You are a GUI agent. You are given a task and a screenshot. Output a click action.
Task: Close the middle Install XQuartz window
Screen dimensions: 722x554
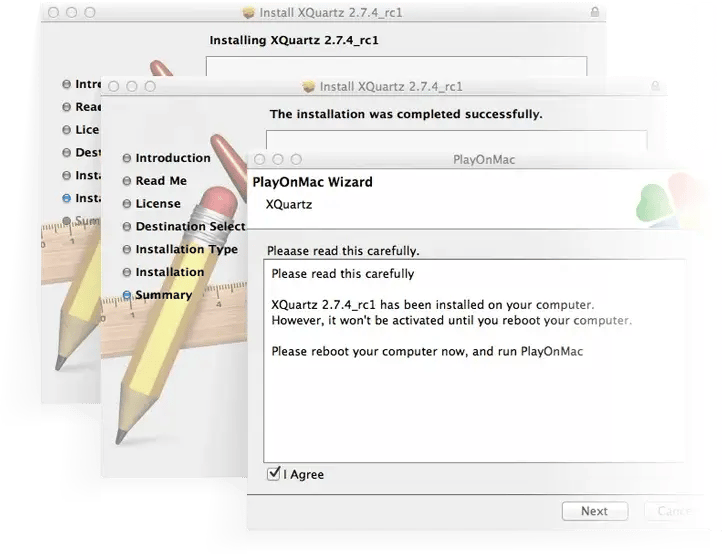(x=113, y=87)
